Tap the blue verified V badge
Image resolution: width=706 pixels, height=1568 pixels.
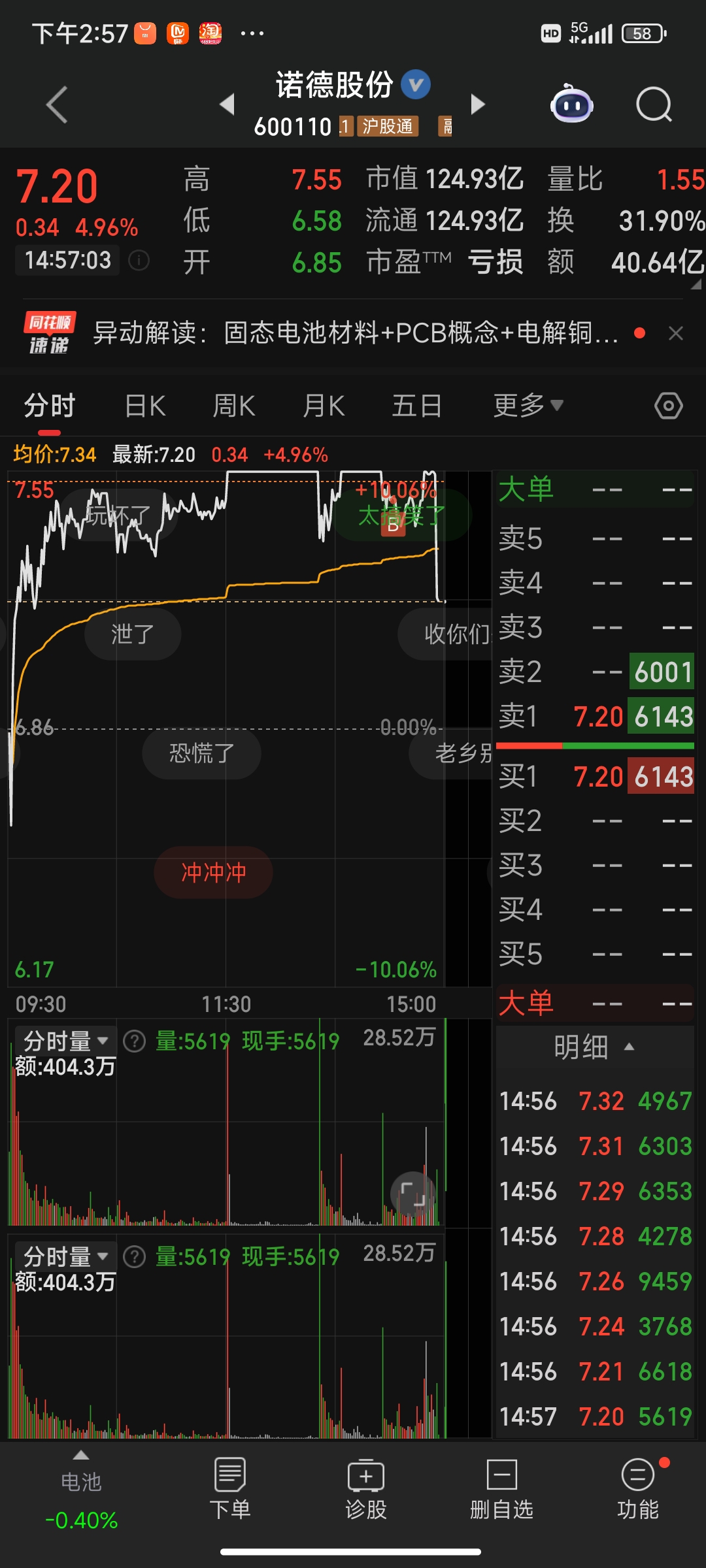(416, 84)
